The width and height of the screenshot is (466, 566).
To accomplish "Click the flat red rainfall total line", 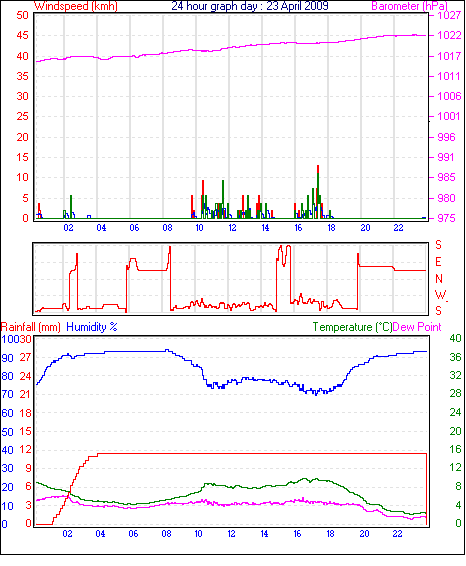I will click(x=262, y=453).
